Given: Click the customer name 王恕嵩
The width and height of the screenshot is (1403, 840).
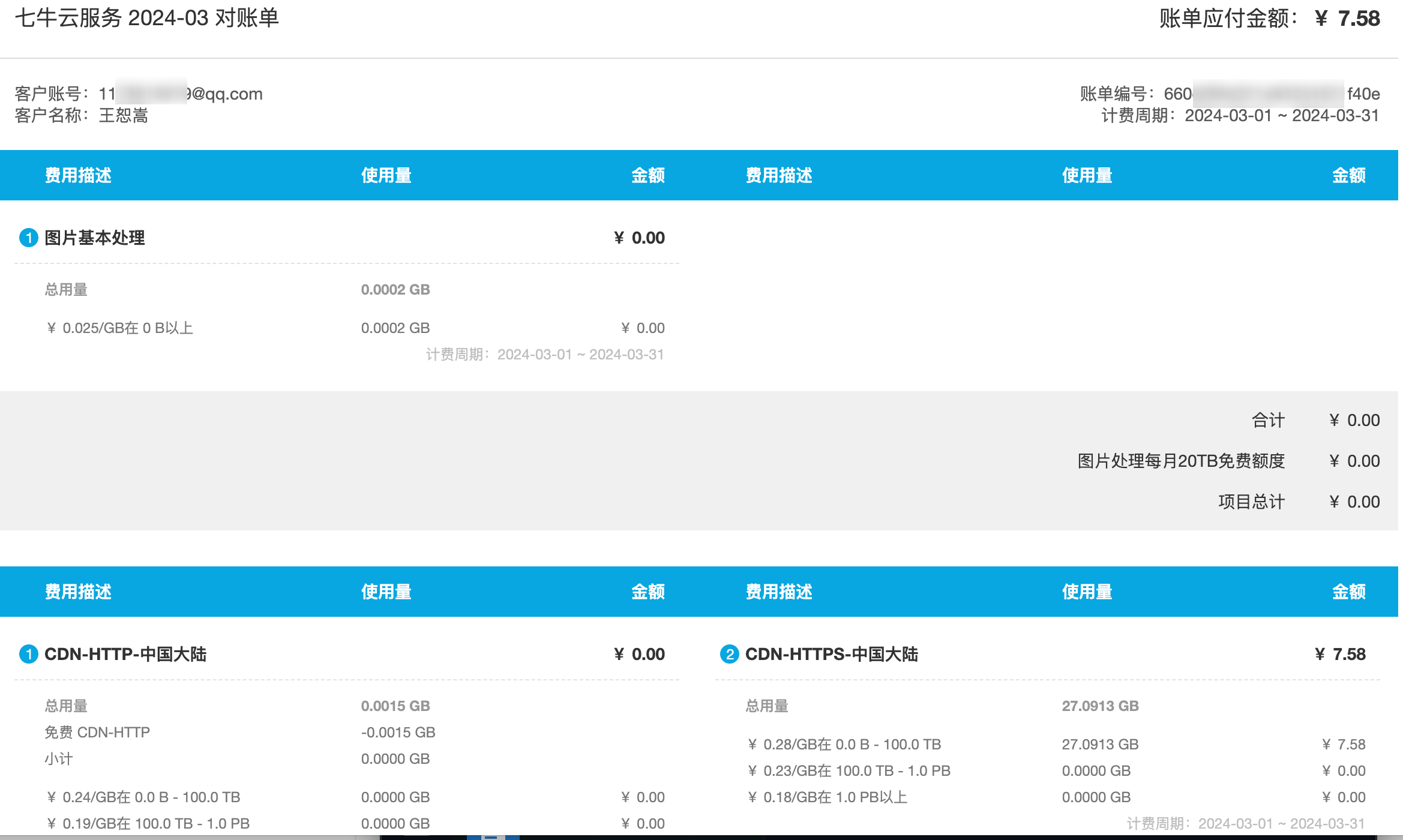Looking at the screenshot, I should [x=124, y=115].
